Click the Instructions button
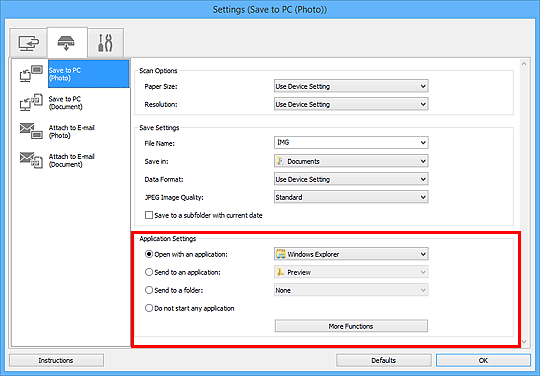Image resolution: width=540 pixels, height=376 pixels. (x=56, y=360)
